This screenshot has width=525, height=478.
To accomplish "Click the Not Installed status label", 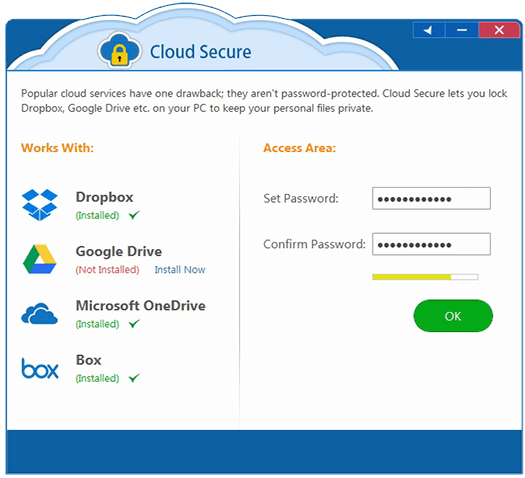I will tap(107, 269).
